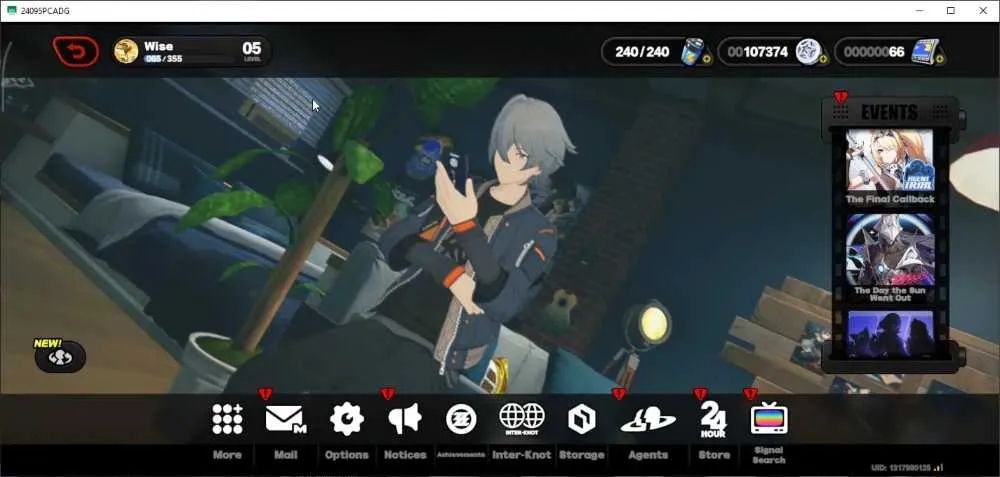The width and height of the screenshot is (1000, 477).
Task: Open the Achievements medal icon
Action: tap(461, 420)
